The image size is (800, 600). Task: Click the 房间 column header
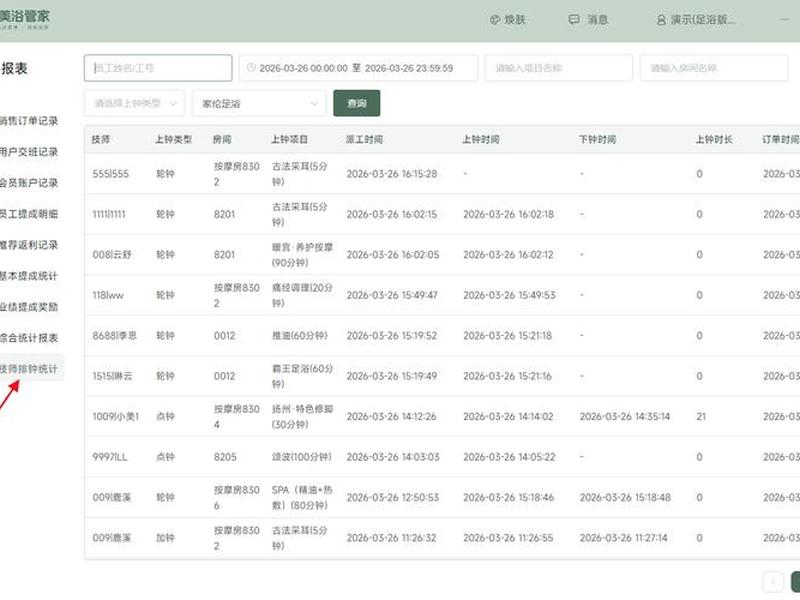pyautogui.click(x=222, y=139)
